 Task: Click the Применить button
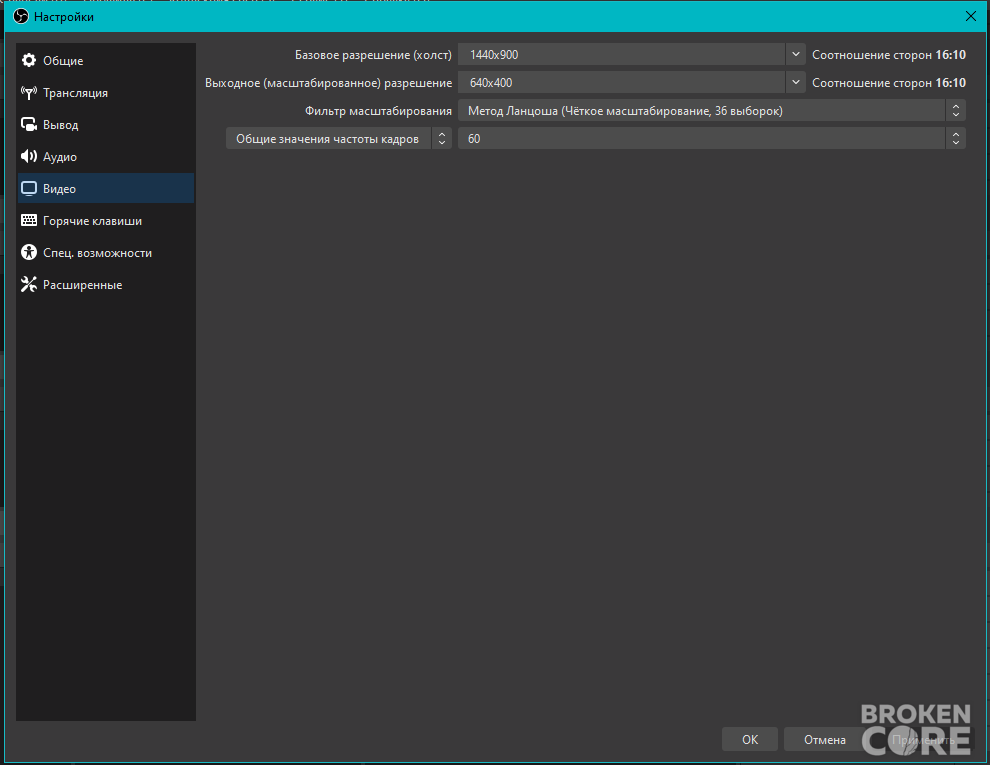tap(923, 739)
